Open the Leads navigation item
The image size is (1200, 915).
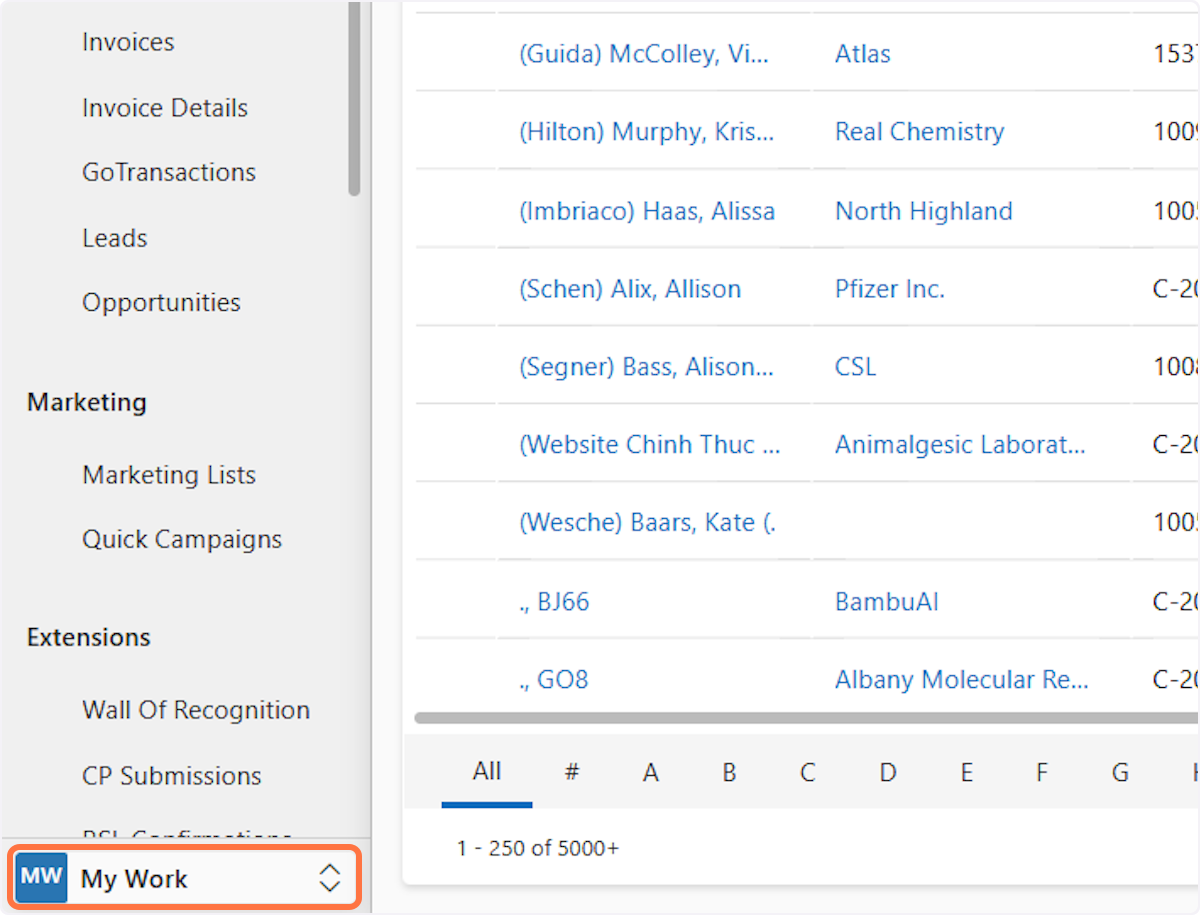coord(115,238)
